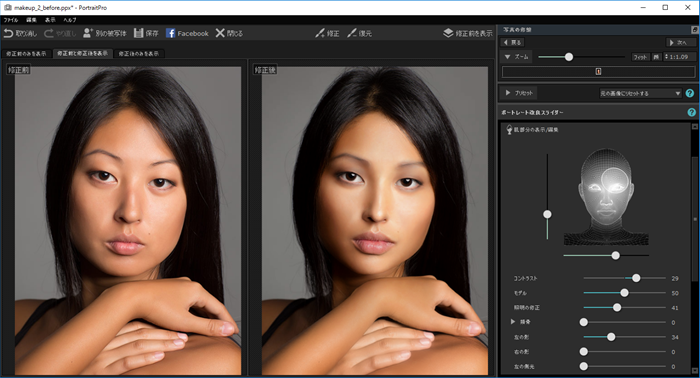
Task: Click the before portrait image
Action: click(128, 221)
